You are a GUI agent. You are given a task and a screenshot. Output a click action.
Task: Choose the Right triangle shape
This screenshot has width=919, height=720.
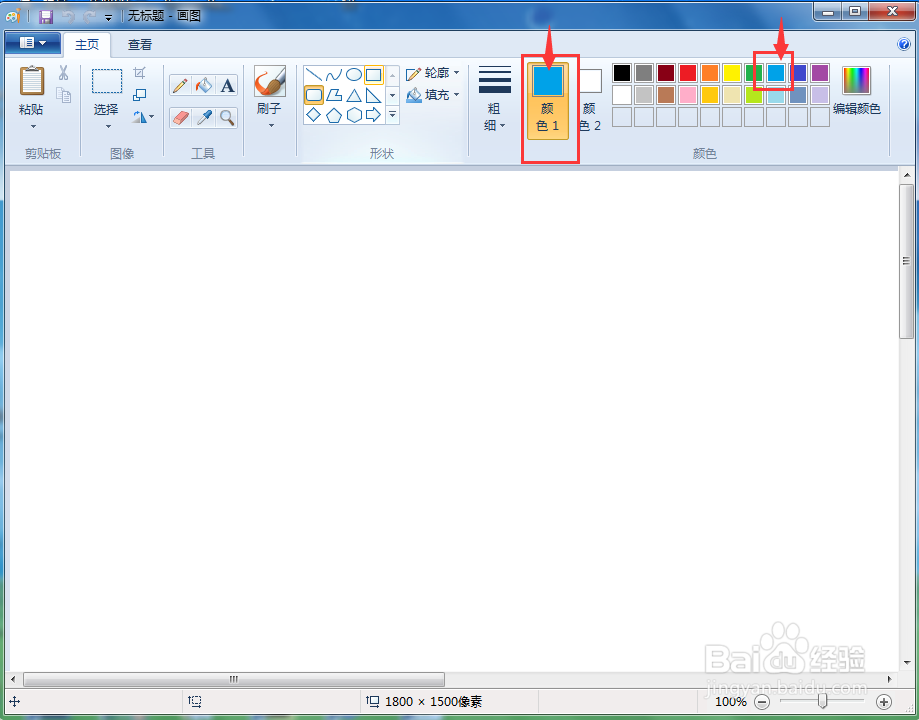click(x=373, y=95)
